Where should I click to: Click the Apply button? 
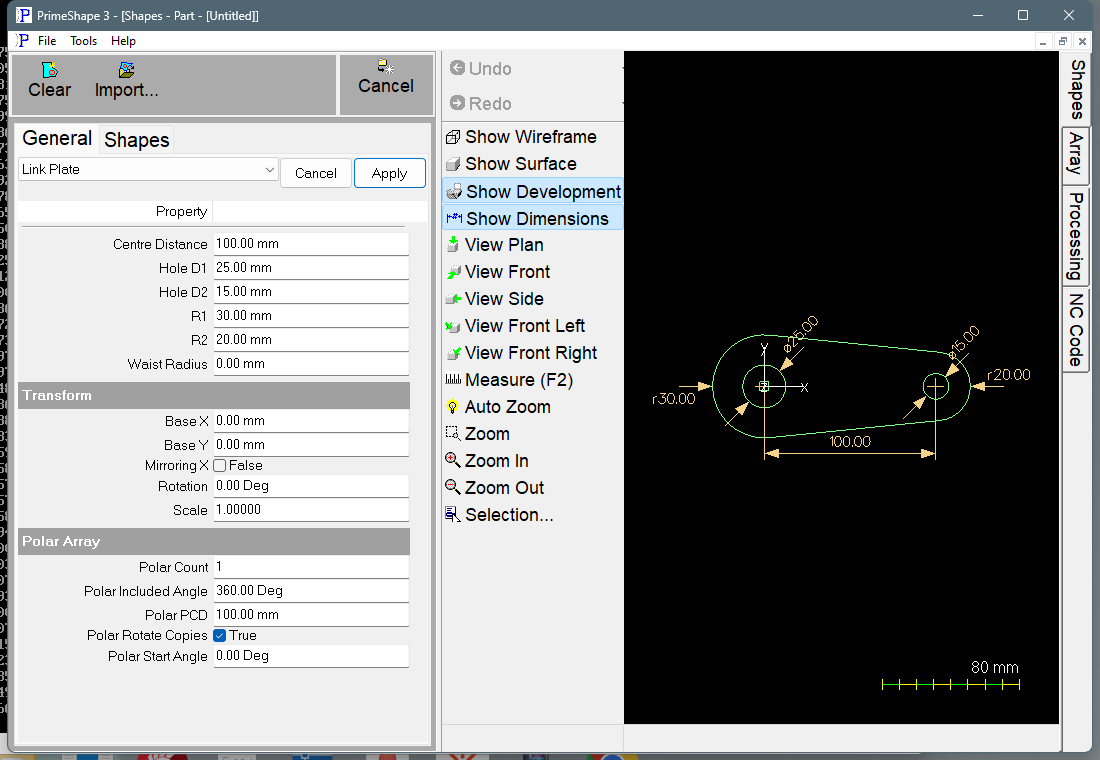coord(389,173)
